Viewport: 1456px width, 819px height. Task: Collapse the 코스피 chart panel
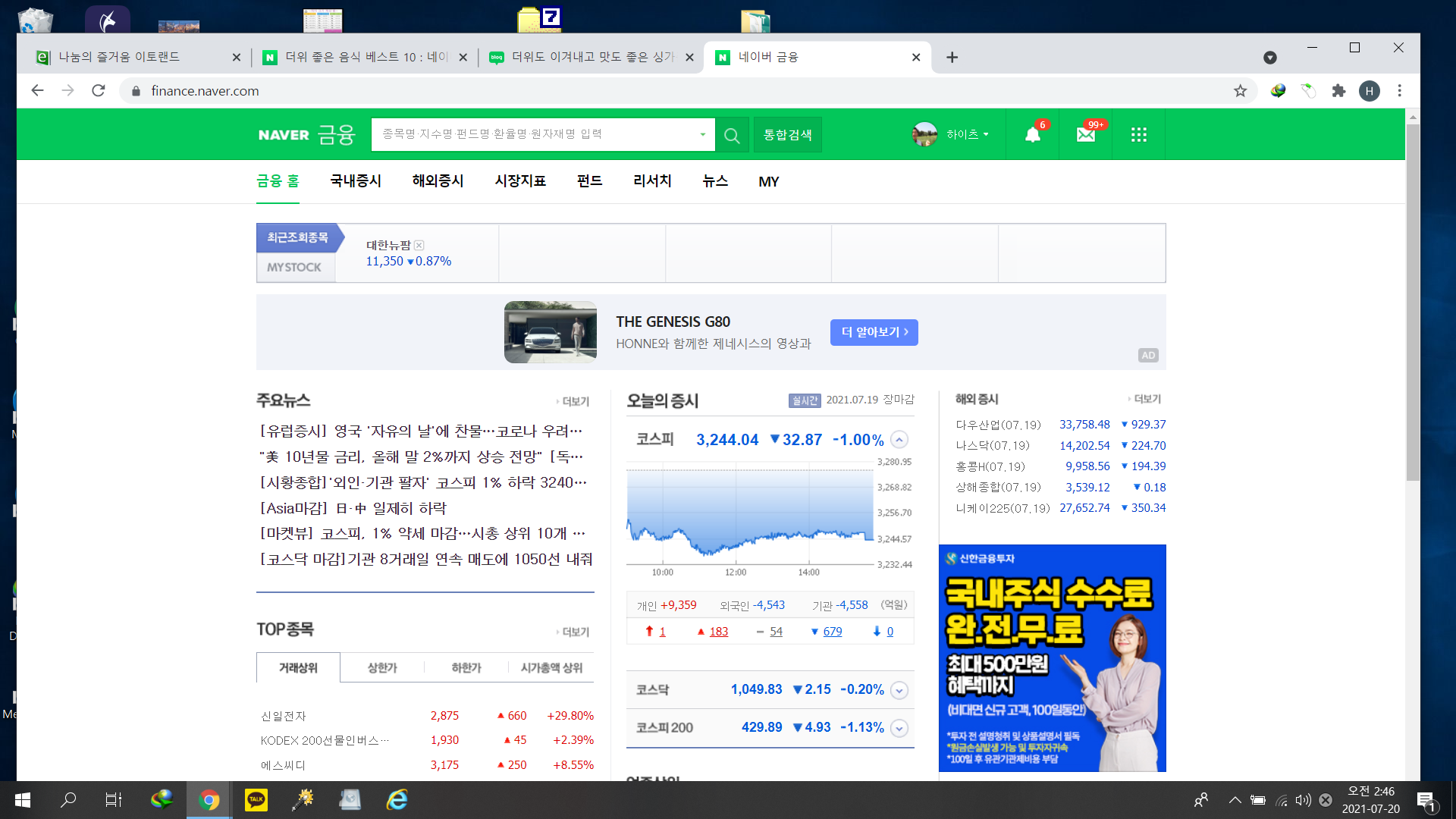899,440
